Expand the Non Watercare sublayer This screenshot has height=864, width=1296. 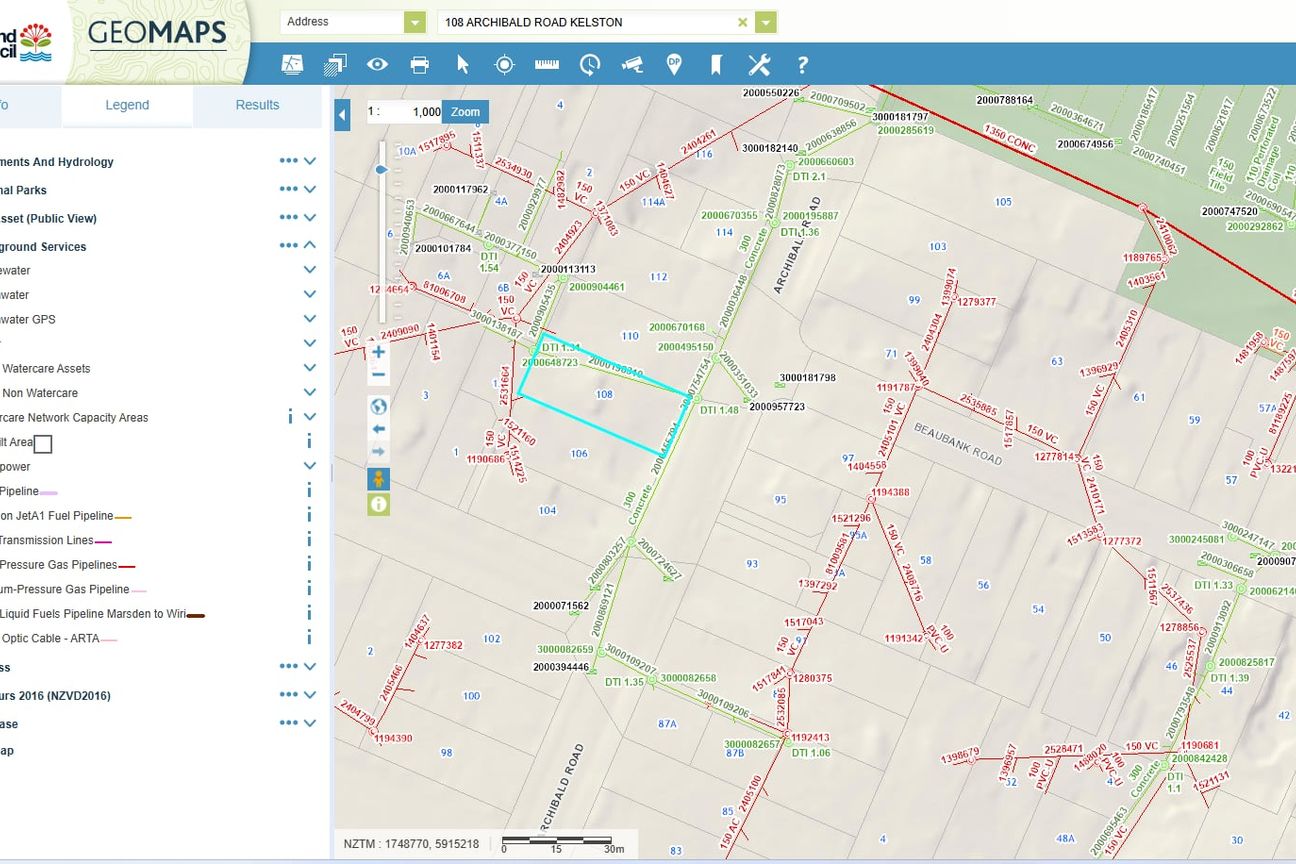coord(310,393)
